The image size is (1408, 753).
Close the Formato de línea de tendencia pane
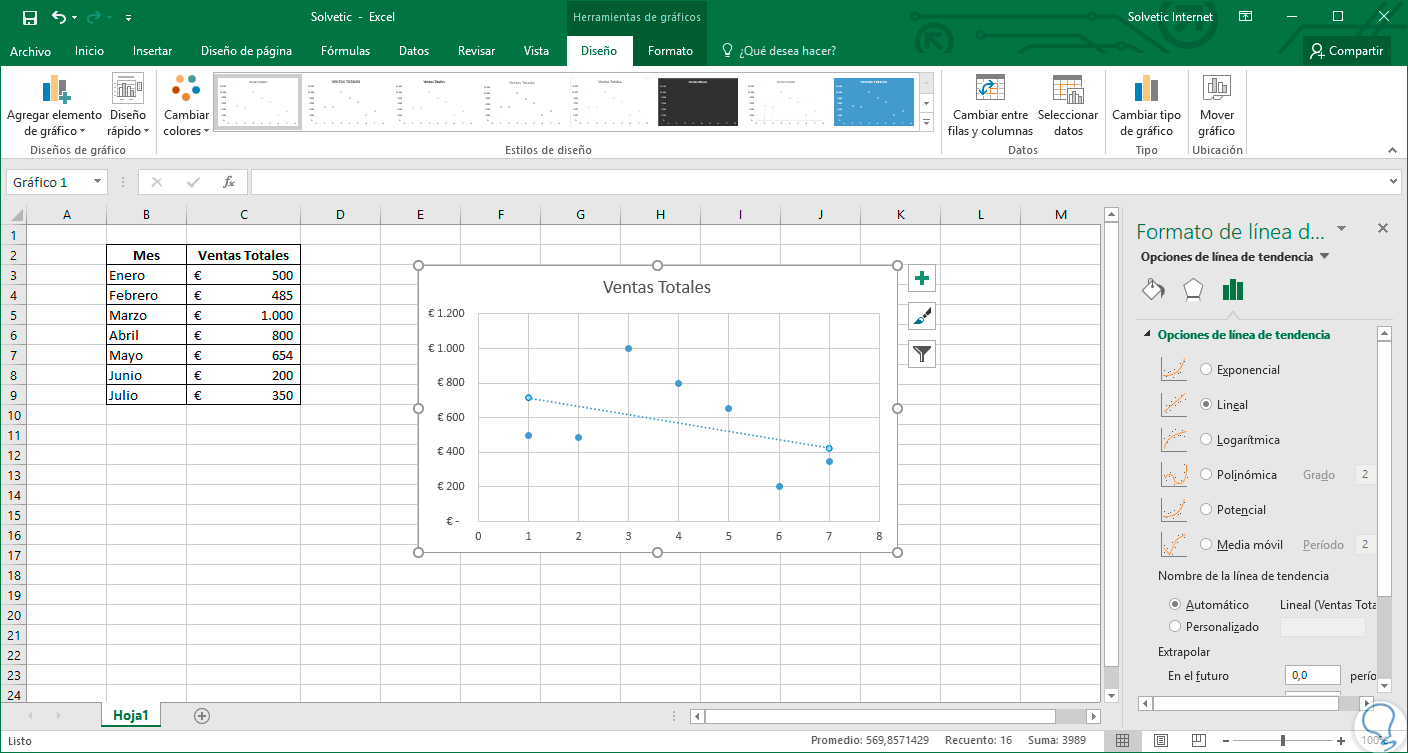1383,228
